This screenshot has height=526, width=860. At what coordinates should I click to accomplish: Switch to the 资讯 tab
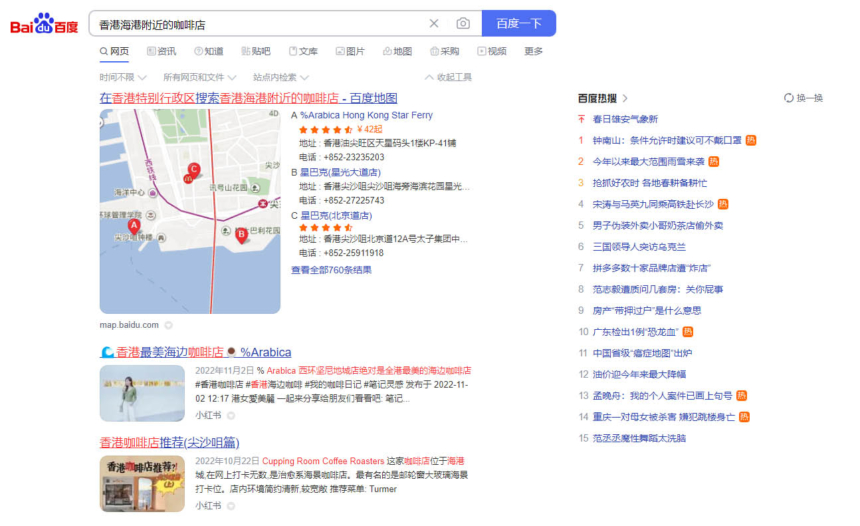point(162,51)
